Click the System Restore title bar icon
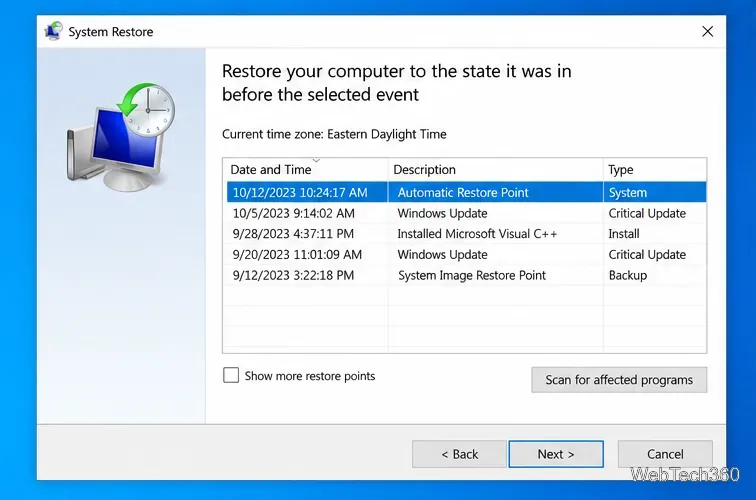The width and height of the screenshot is (756, 500). click(x=53, y=31)
